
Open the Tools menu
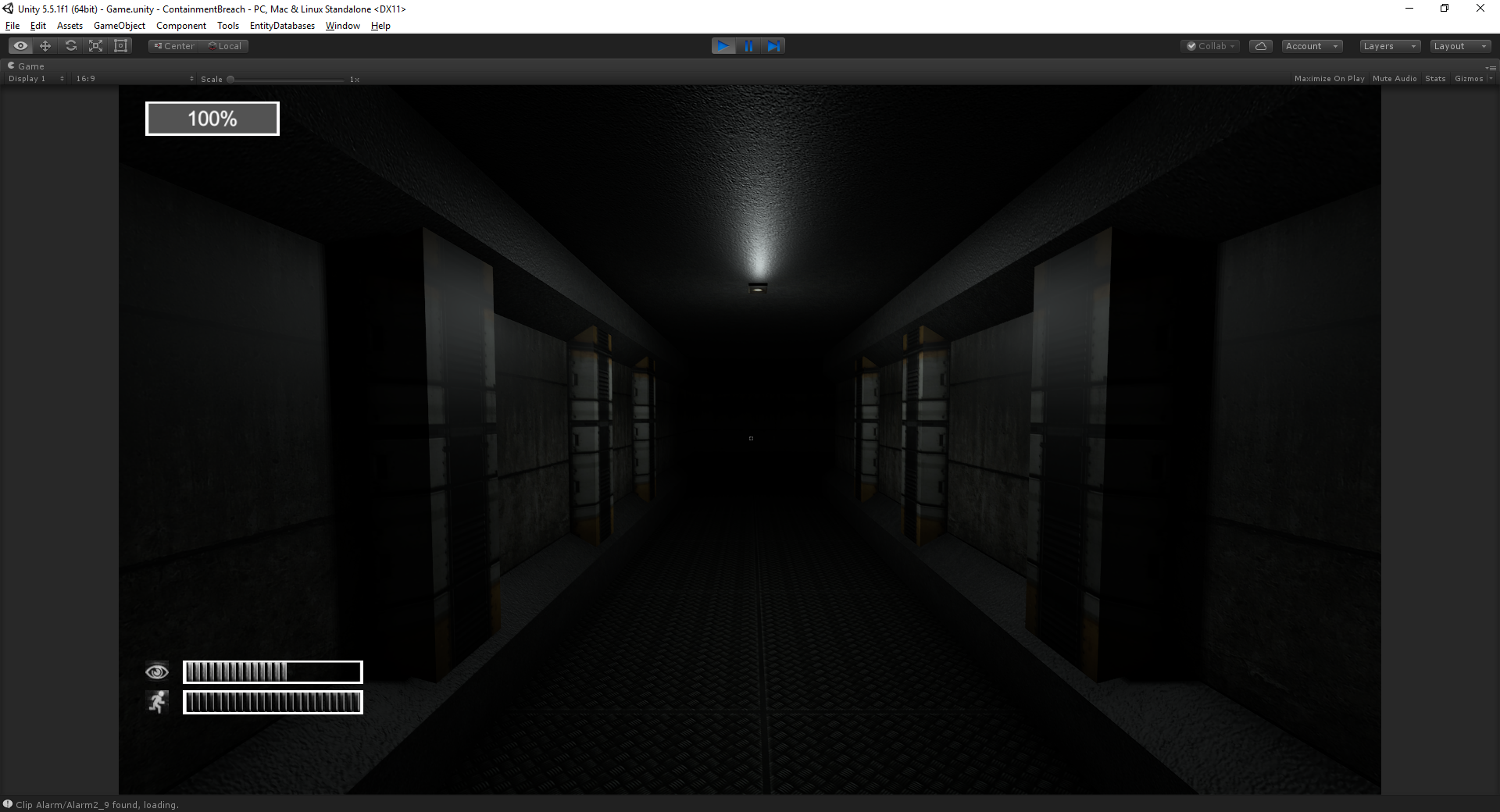click(x=228, y=26)
